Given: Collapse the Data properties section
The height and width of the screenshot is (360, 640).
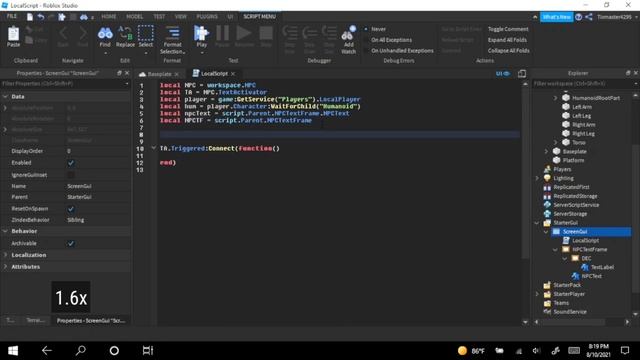Looking at the screenshot, I should (5, 97).
